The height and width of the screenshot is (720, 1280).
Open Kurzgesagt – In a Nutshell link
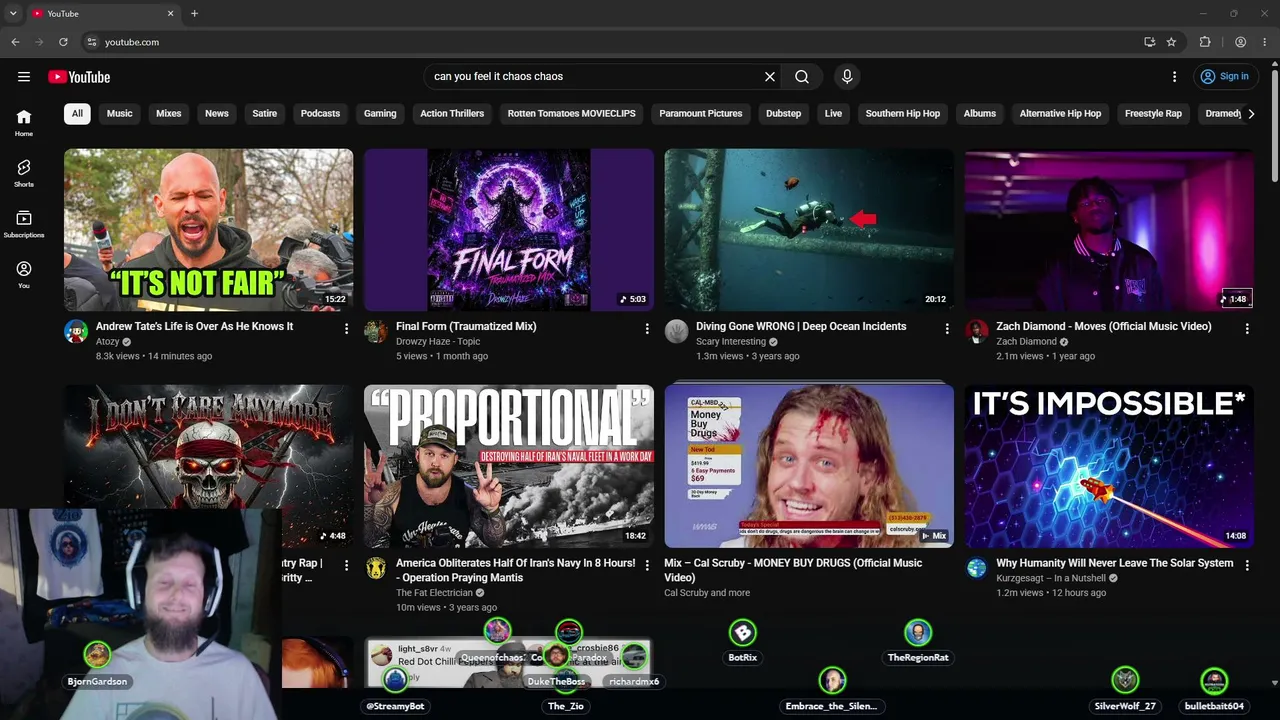[1051, 578]
